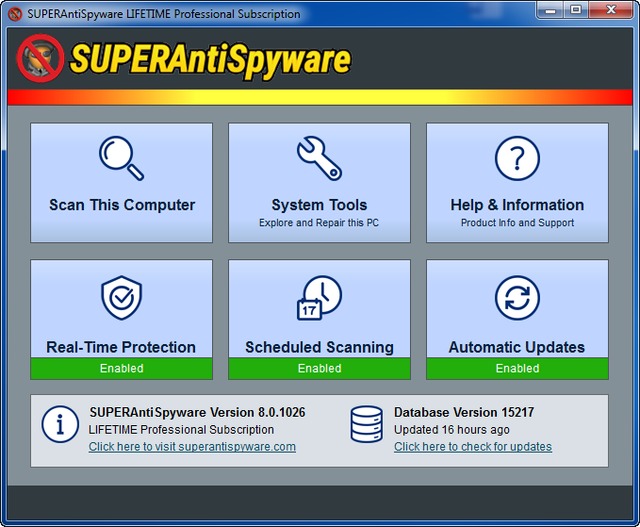Toggle Real-Time Protection Enabled status bar

pos(121,368)
